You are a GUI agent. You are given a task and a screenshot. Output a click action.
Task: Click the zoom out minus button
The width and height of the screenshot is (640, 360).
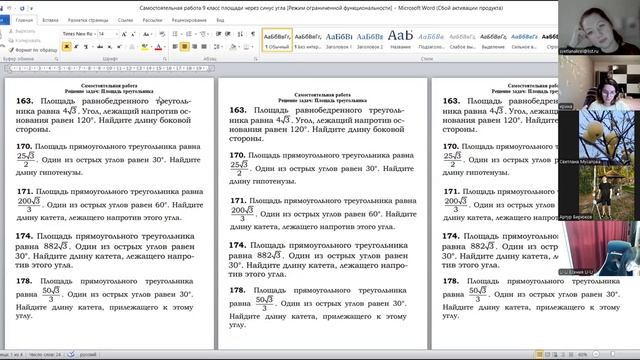596,354
